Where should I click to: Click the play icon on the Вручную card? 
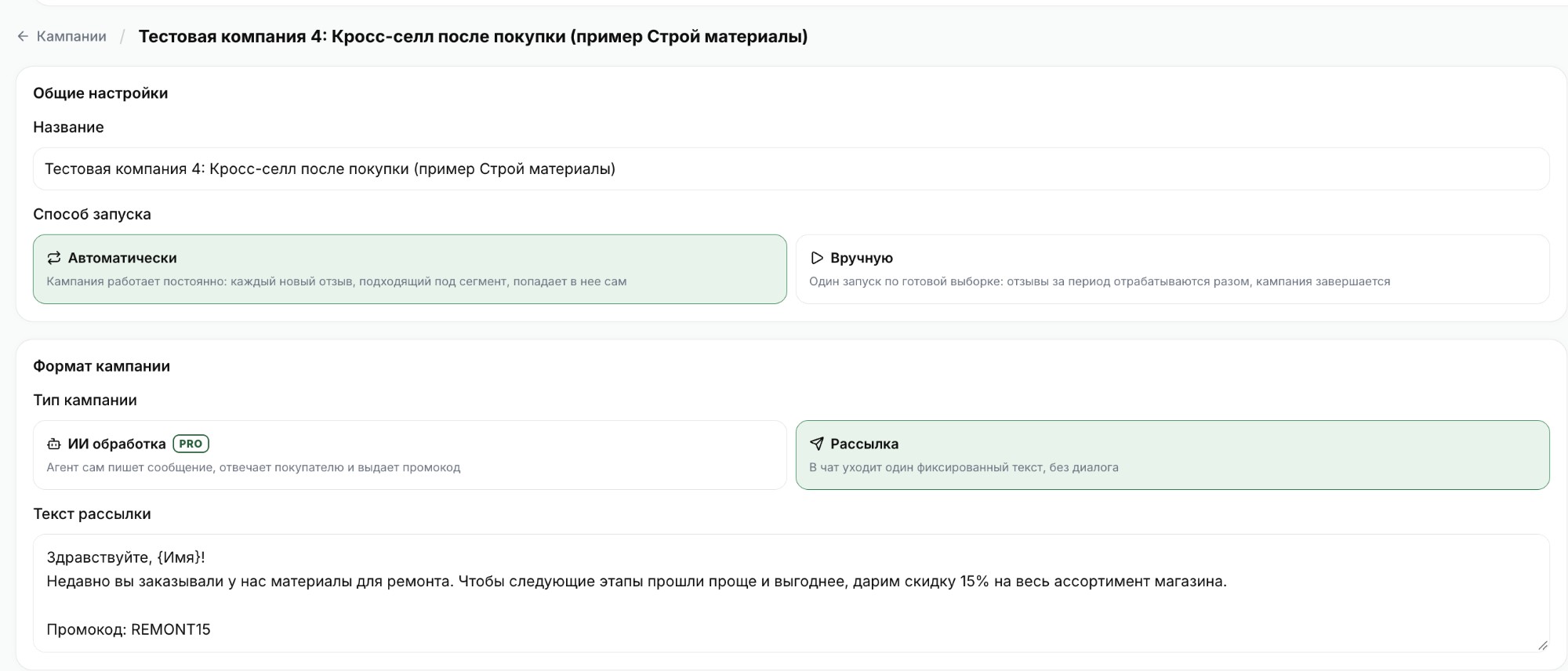tap(816, 258)
